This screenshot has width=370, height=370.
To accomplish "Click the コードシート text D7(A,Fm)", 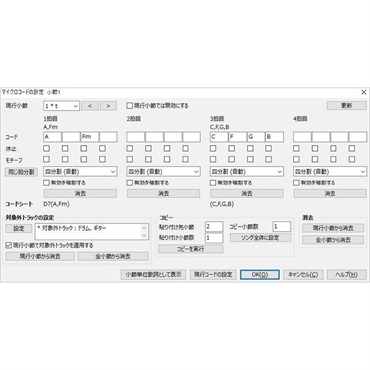I will point(57,204).
